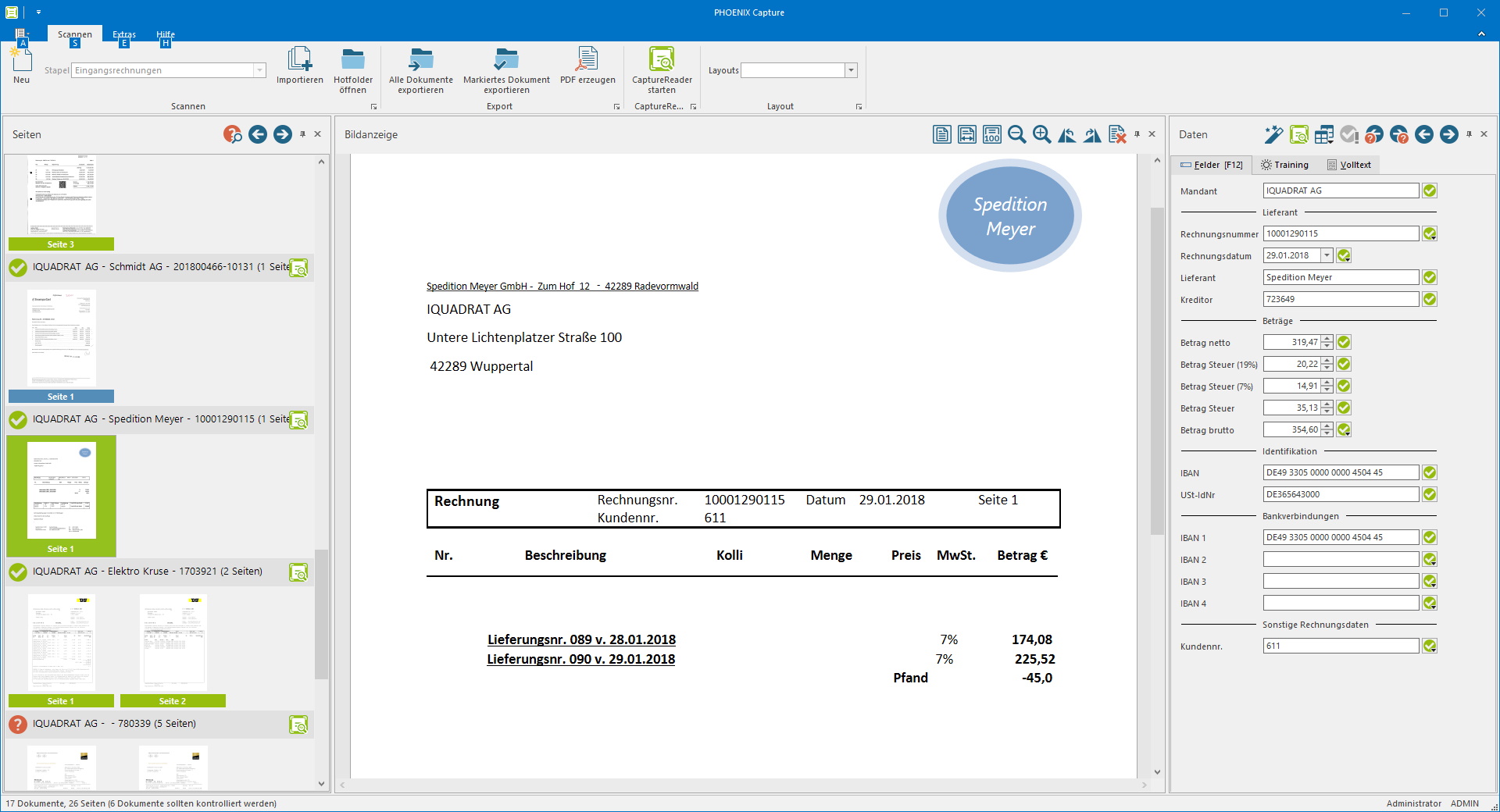Start the CaptureReader from the ribbon
1500x812 pixels.
(662, 70)
